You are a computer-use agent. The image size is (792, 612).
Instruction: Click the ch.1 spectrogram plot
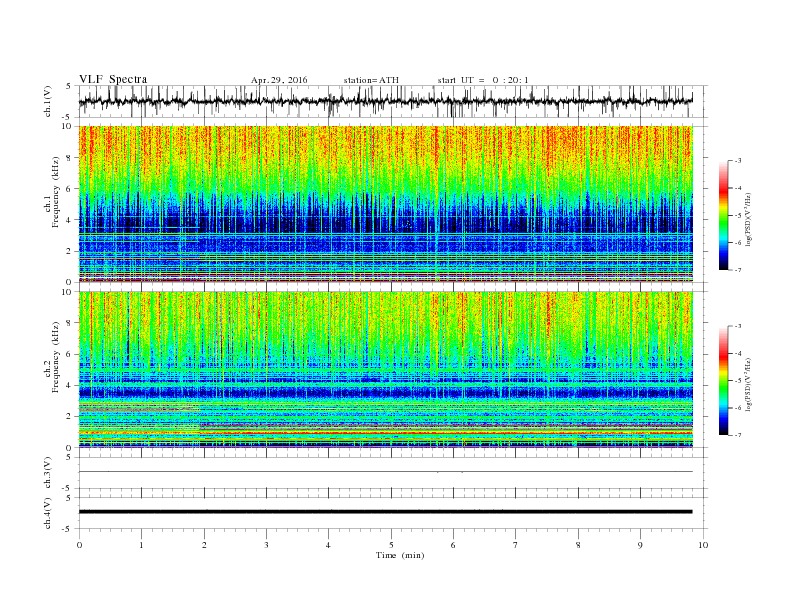[x=385, y=204]
